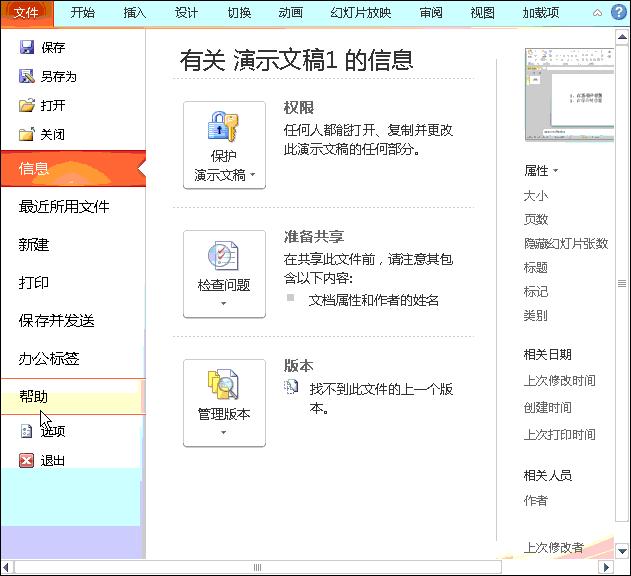This screenshot has width=631, height=576.
Task: Click the 退出 menu label
Action: [x=53, y=460]
